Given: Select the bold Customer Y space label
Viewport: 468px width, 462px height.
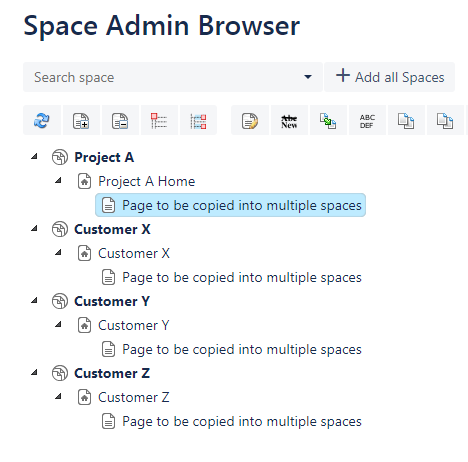Looking at the screenshot, I should pyautogui.click(x=112, y=301).
